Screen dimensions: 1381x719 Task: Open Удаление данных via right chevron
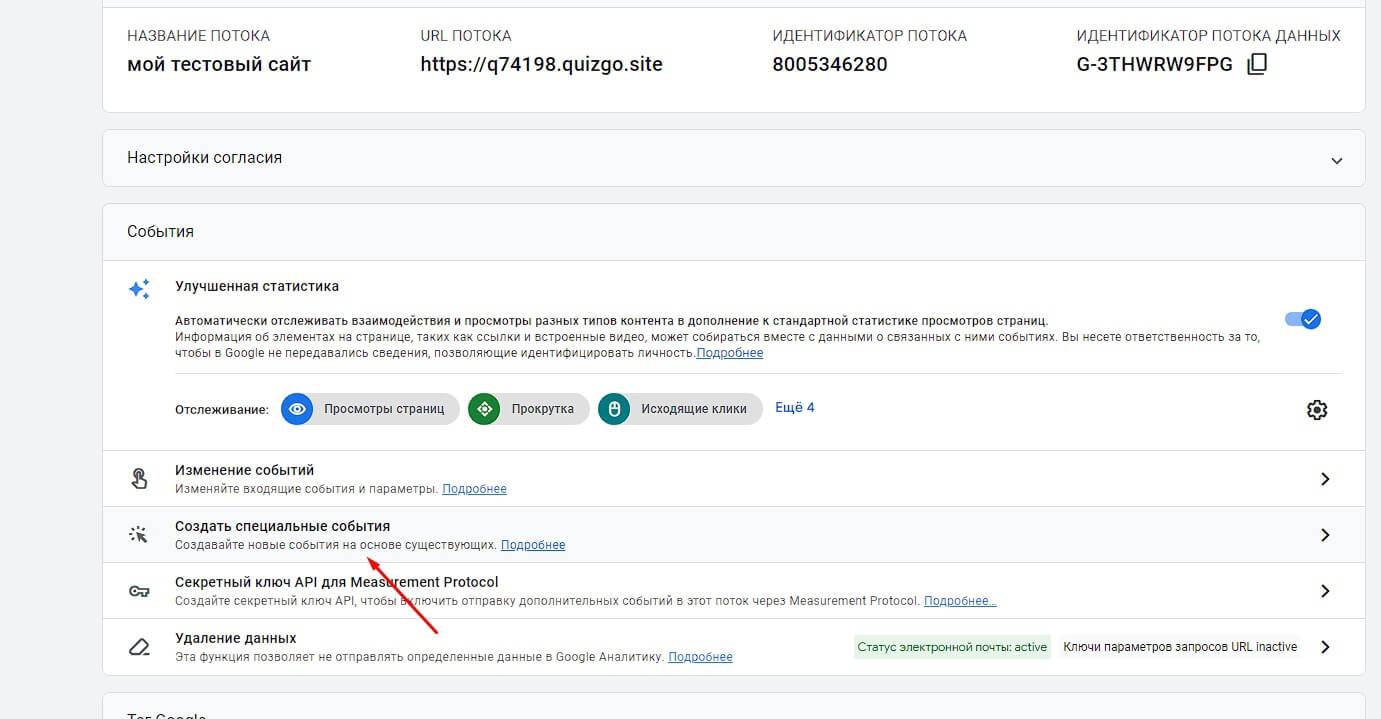click(x=1325, y=647)
